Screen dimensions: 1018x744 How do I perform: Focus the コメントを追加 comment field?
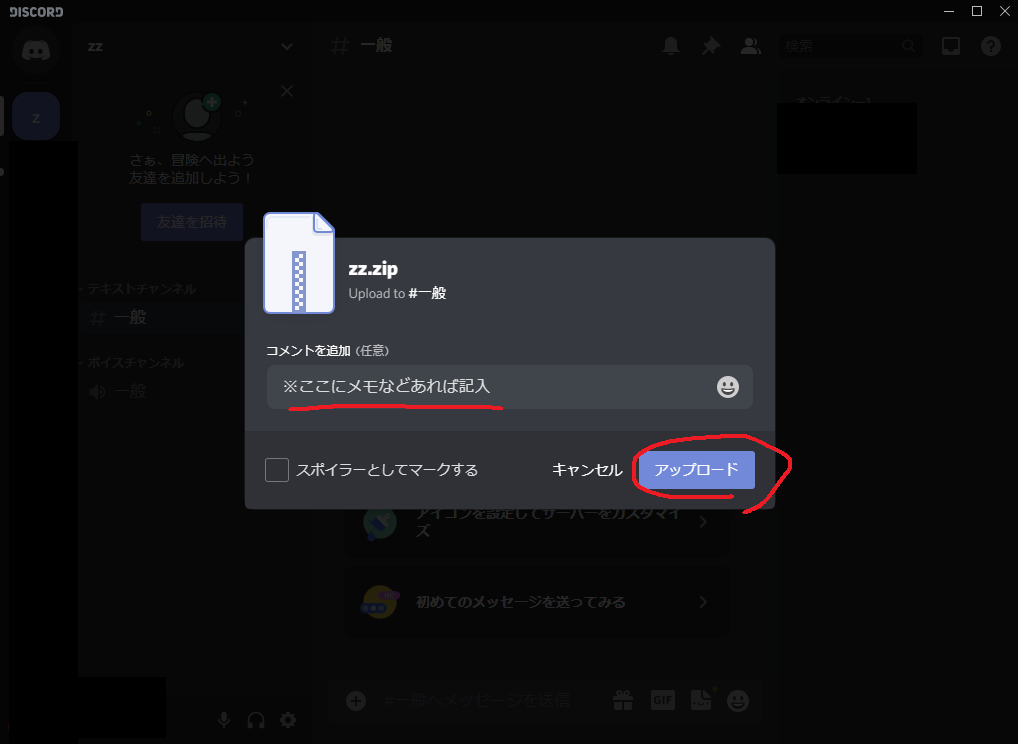[x=510, y=387]
